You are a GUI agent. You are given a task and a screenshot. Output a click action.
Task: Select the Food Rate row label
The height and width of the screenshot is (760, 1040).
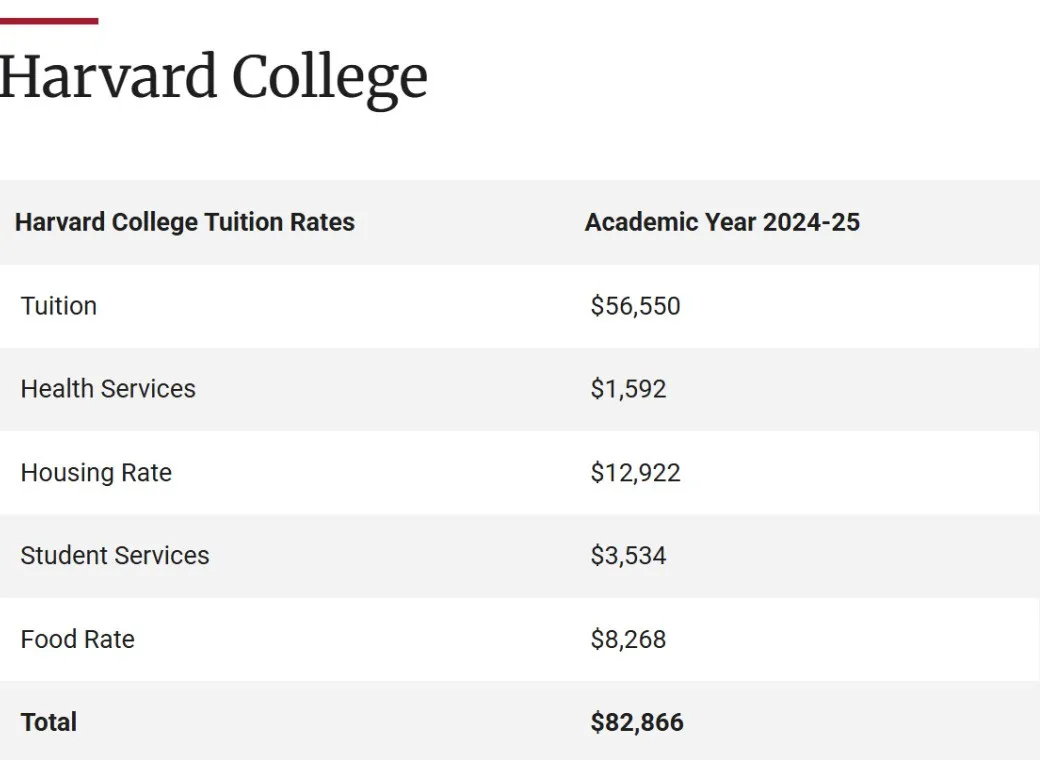(x=77, y=640)
